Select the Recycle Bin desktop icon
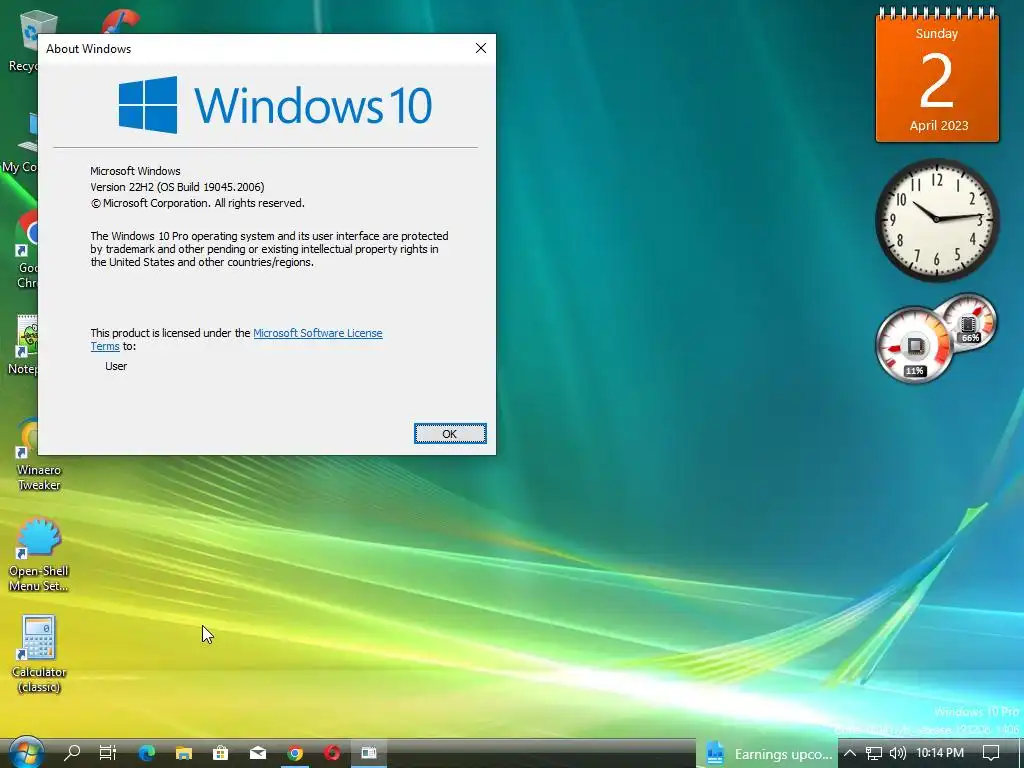 (x=24, y=41)
